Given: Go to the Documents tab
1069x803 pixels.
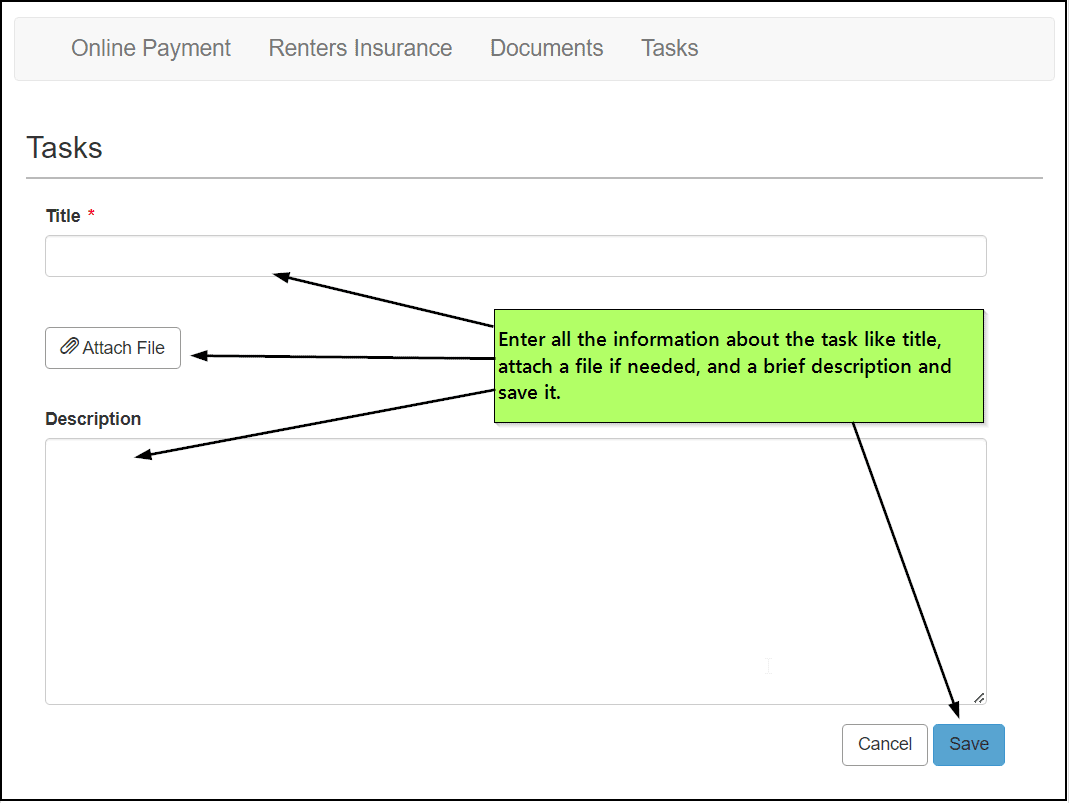Looking at the screenshot, I should coord(546,48).
